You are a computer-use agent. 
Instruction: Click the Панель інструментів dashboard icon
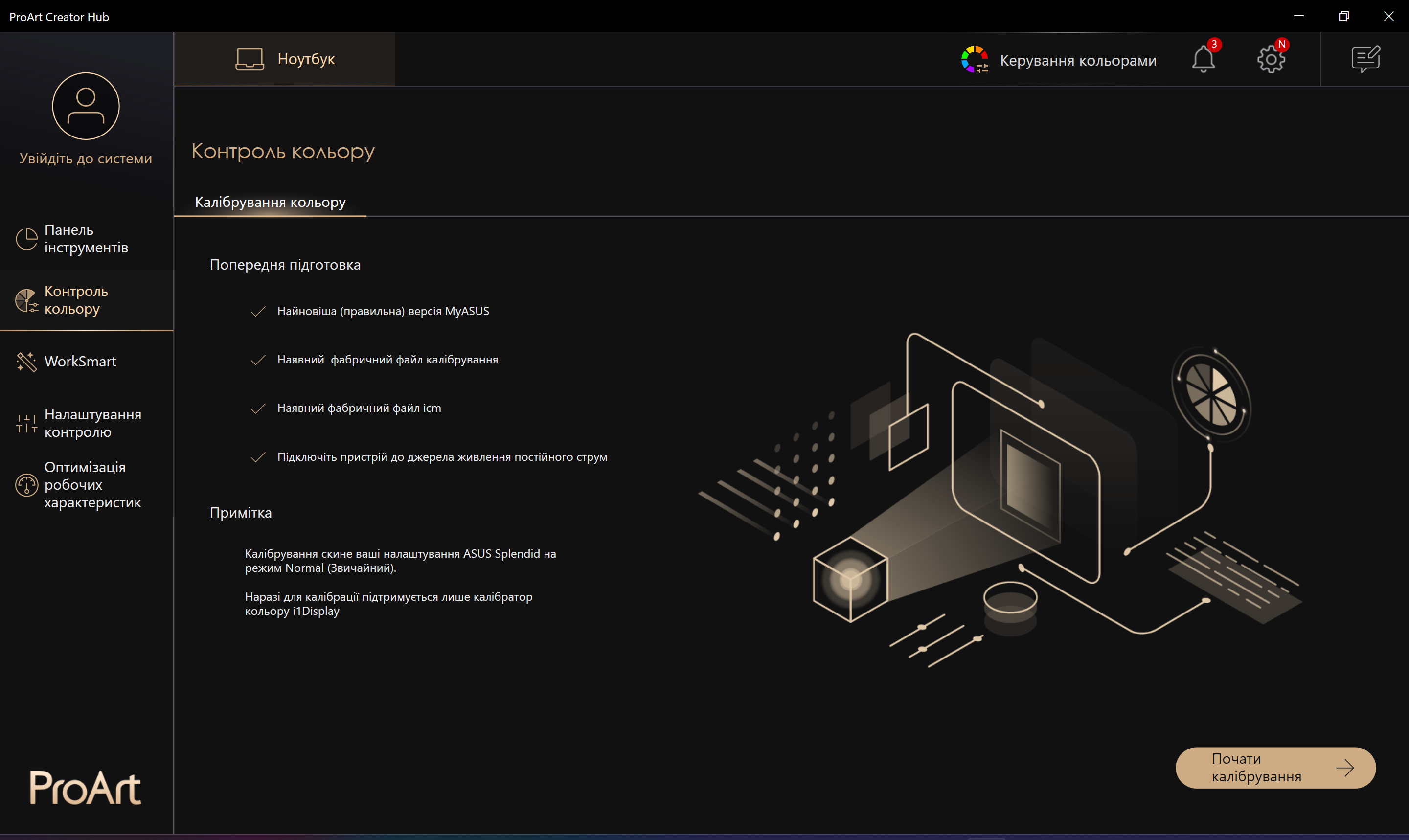[26, 239]
